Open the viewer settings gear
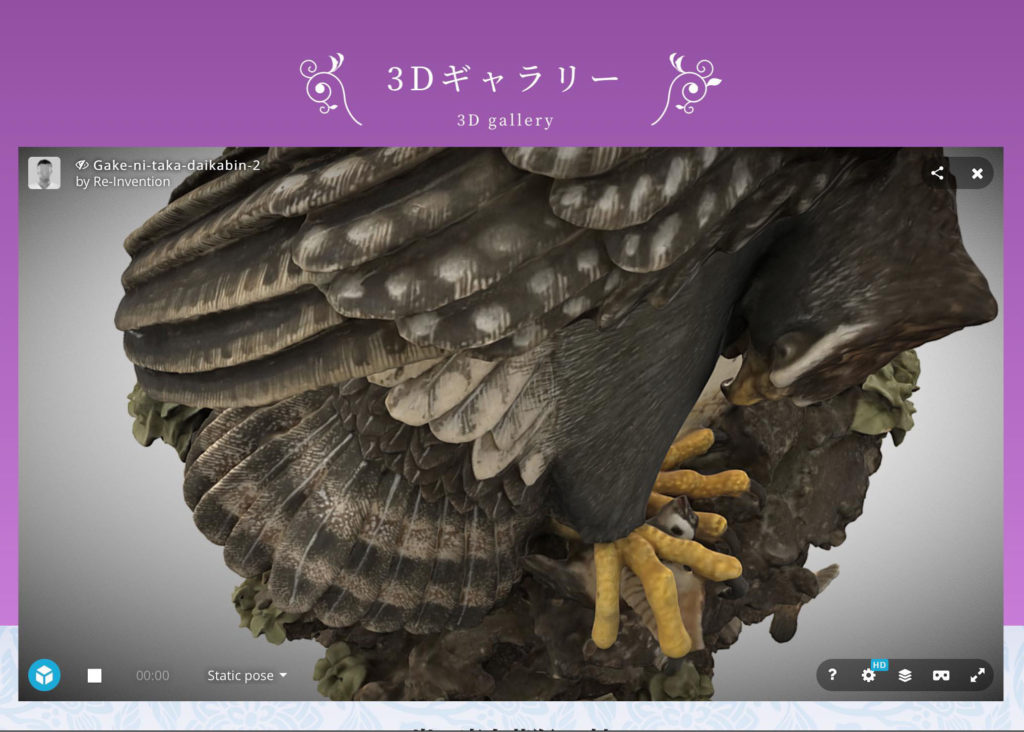The width and height of the screenshot is (1024, 732). tap(867, 676)
